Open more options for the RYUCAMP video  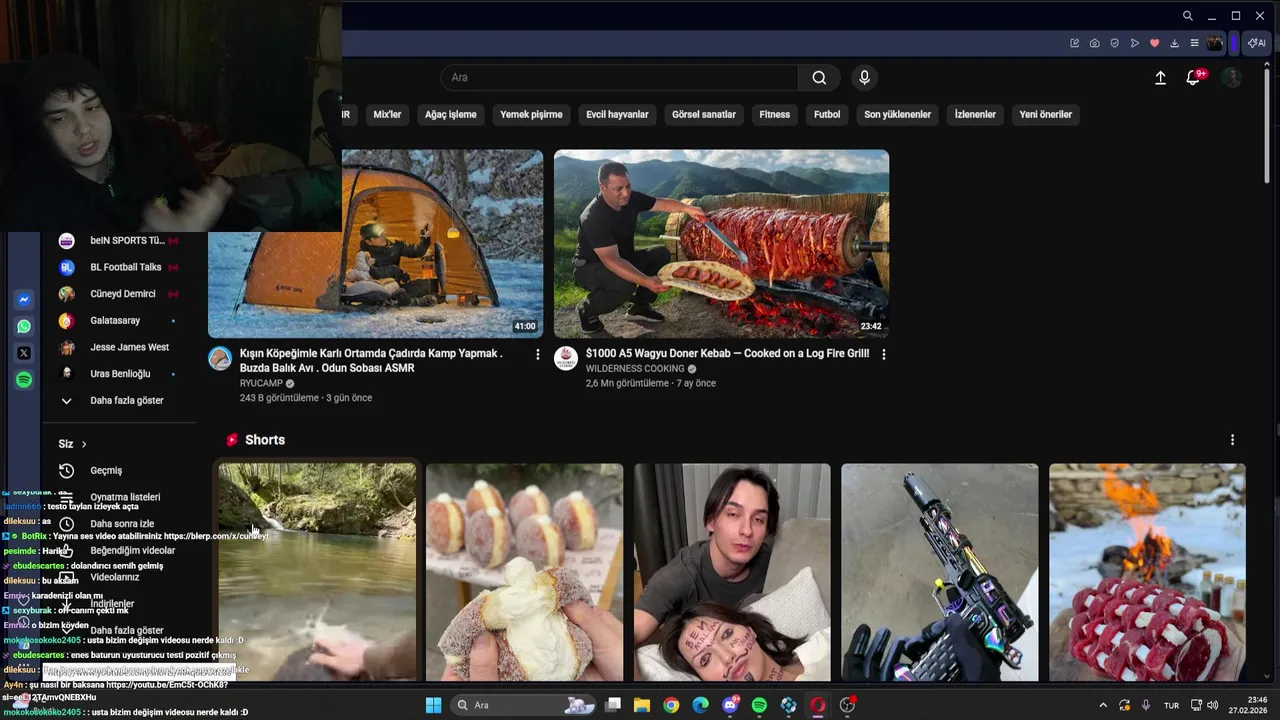(537, 354)
